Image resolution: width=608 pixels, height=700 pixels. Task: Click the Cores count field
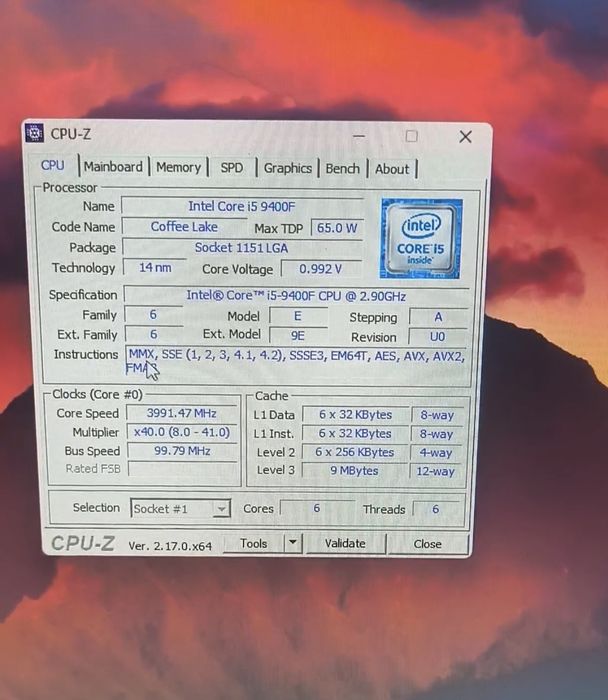317,508
